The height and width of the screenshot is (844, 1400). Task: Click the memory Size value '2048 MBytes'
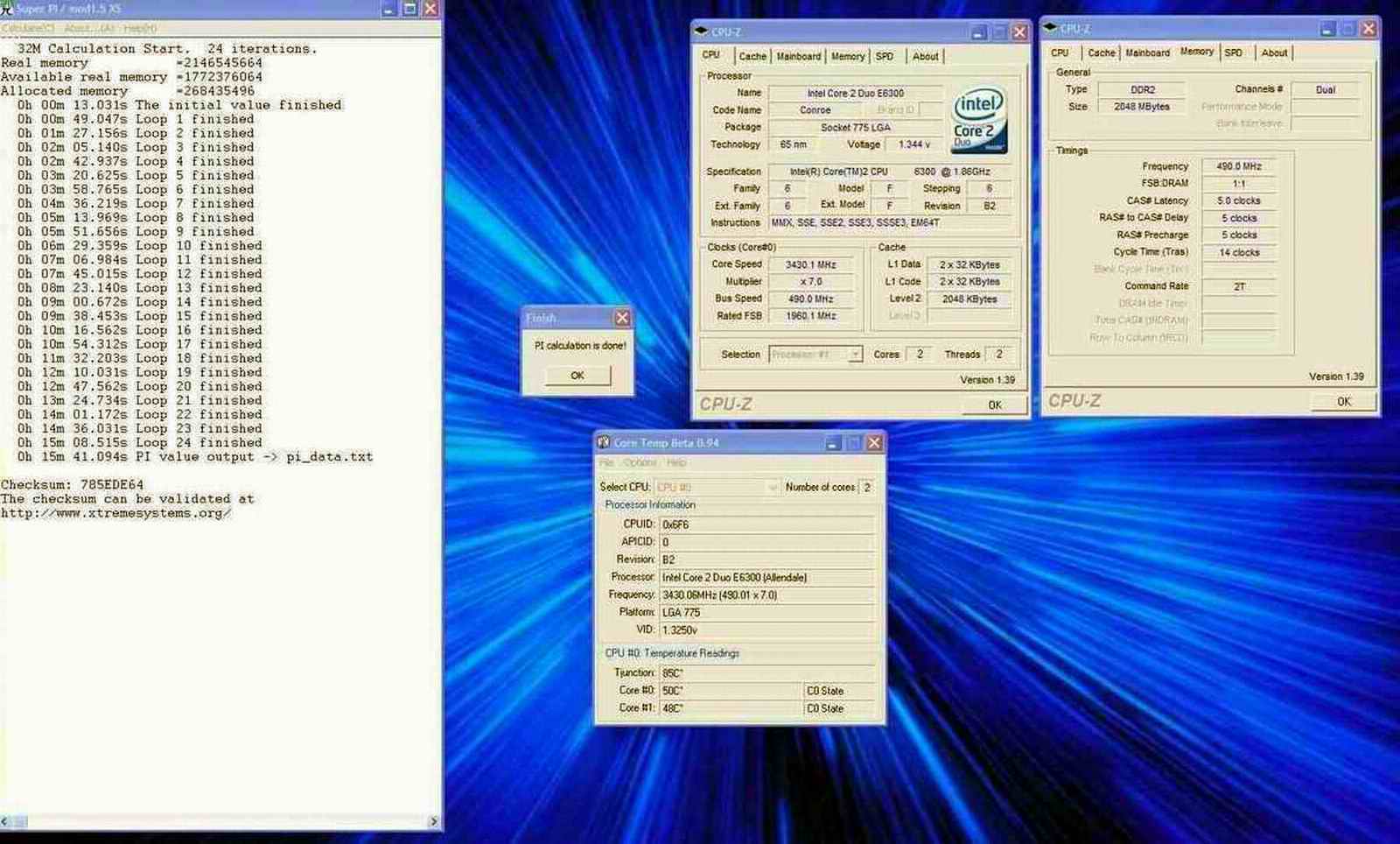click(1143, 107)
